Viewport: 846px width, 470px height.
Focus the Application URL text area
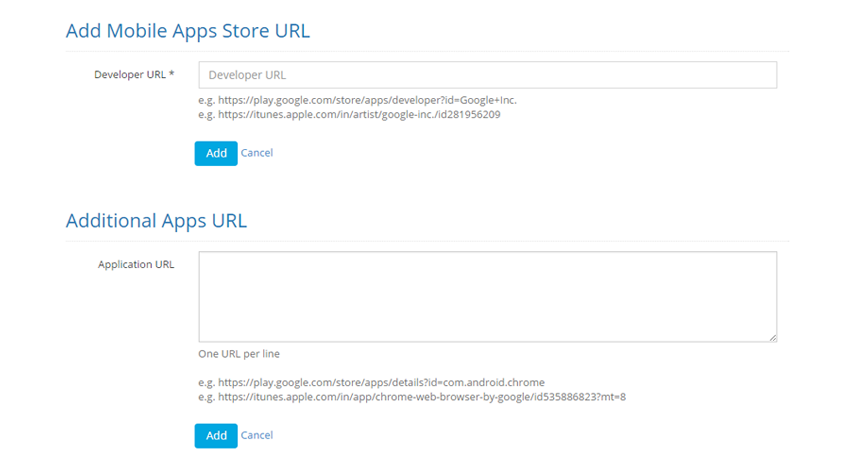[487, 296]
